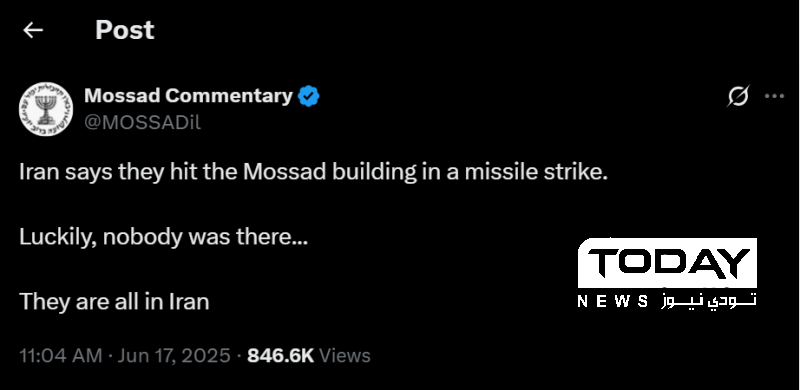Click the Post heading title
The image size is (800, 390).
click(124, 30)
